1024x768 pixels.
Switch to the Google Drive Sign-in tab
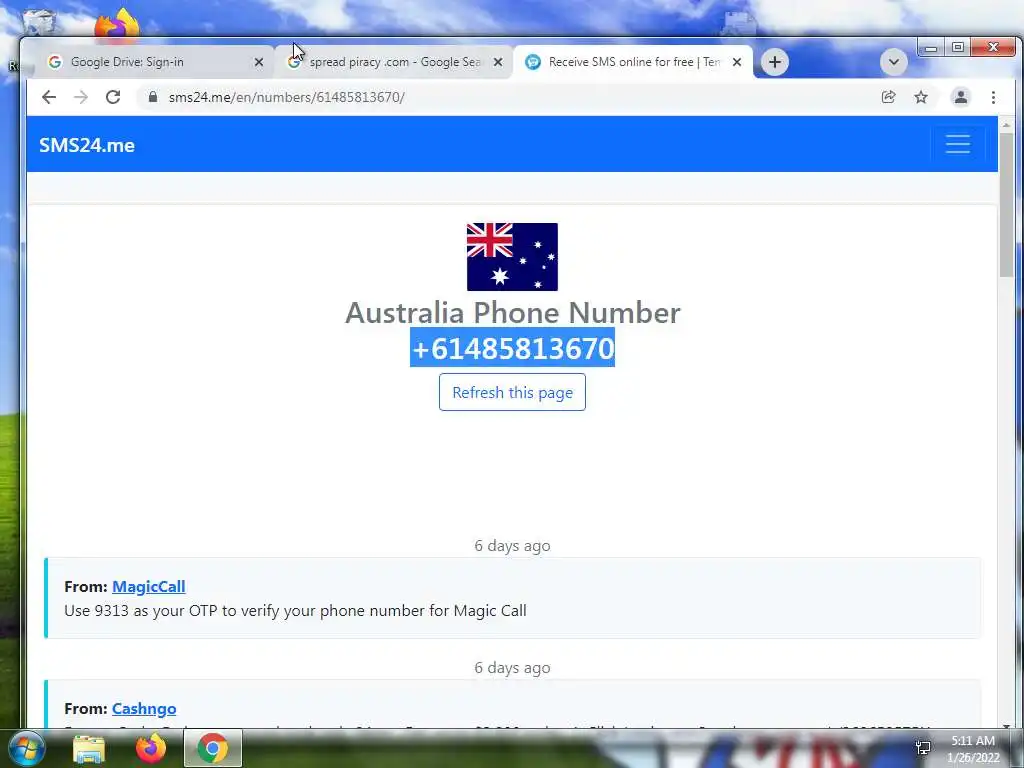point(155,62)
